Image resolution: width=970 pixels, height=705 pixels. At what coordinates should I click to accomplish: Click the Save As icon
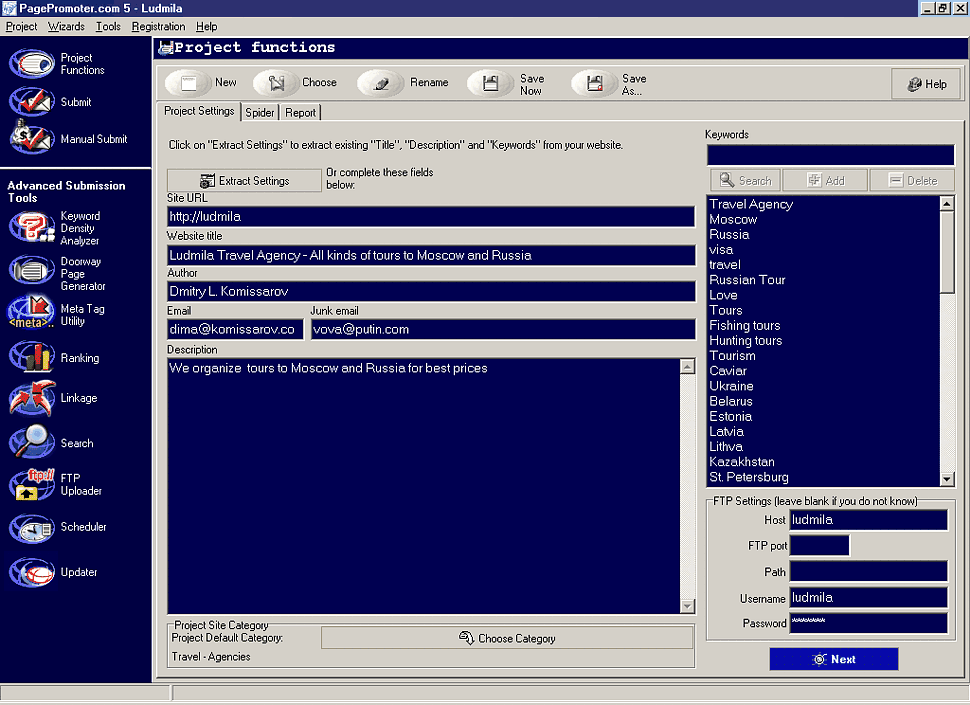(x=594, y=83)
